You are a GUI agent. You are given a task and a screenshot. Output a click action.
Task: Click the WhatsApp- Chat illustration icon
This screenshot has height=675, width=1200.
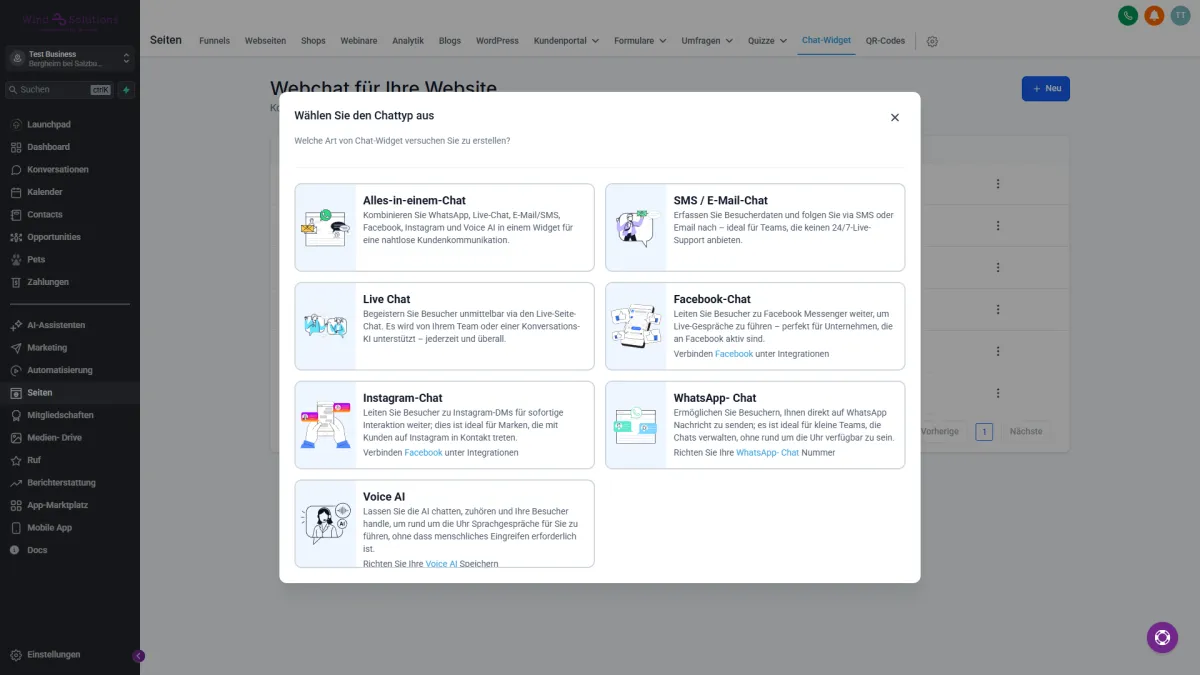[x=636, y=425]
